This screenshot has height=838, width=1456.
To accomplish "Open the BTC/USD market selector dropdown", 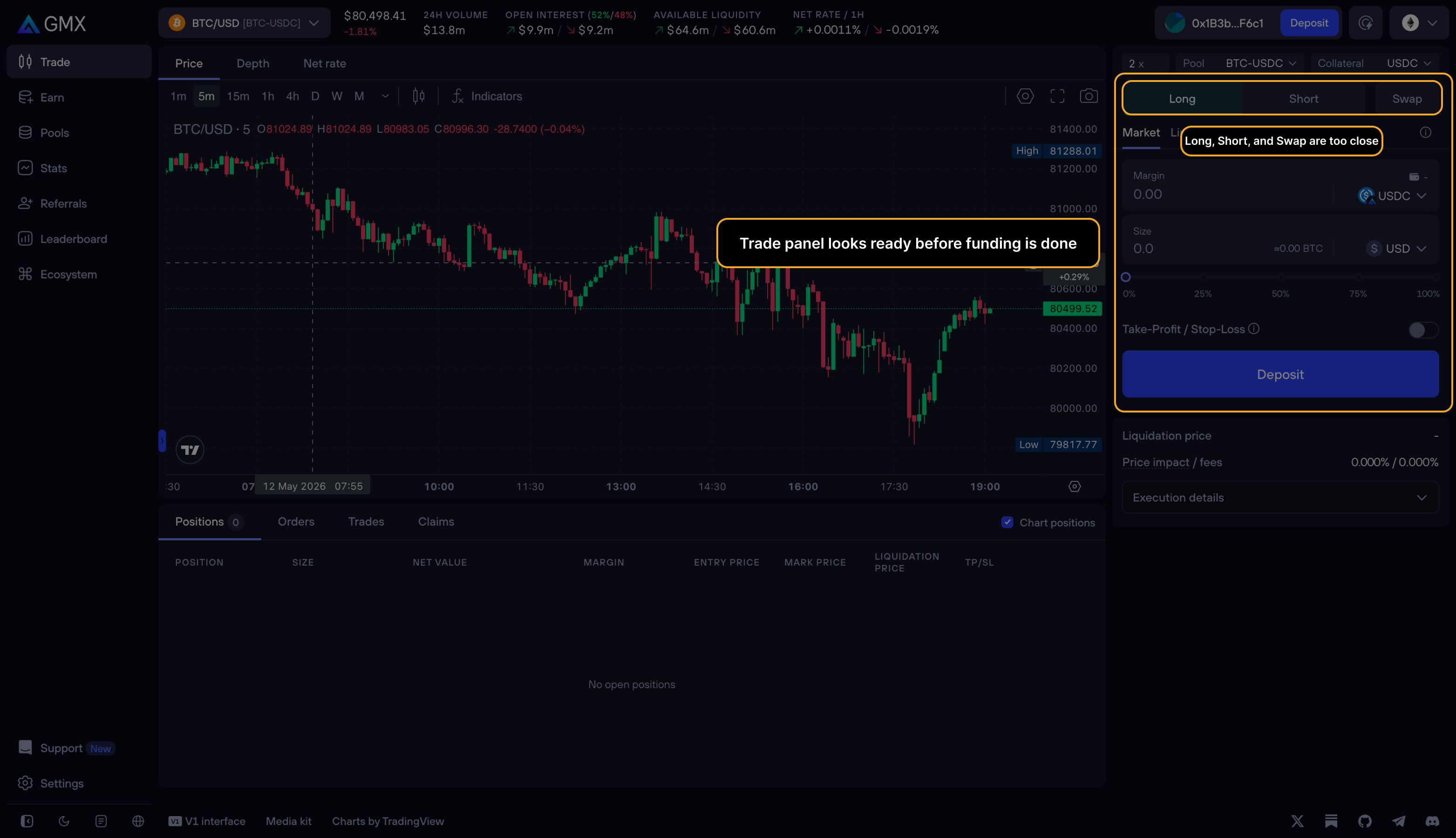I will pyautogui.click(x=244, y=23).
